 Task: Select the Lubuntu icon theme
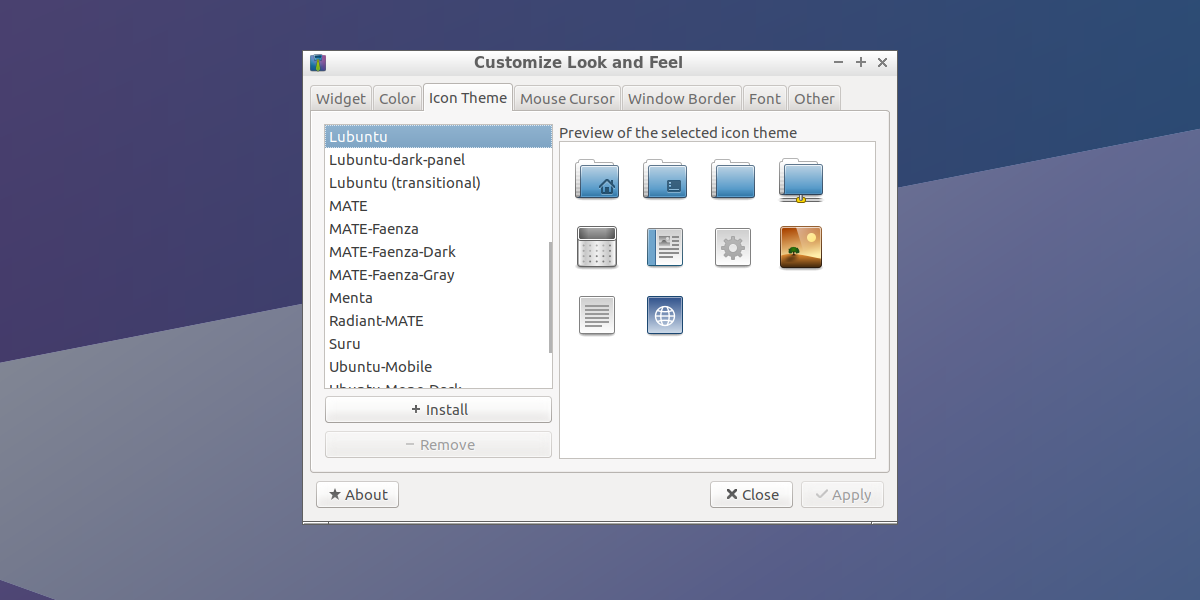coord(438,136)
